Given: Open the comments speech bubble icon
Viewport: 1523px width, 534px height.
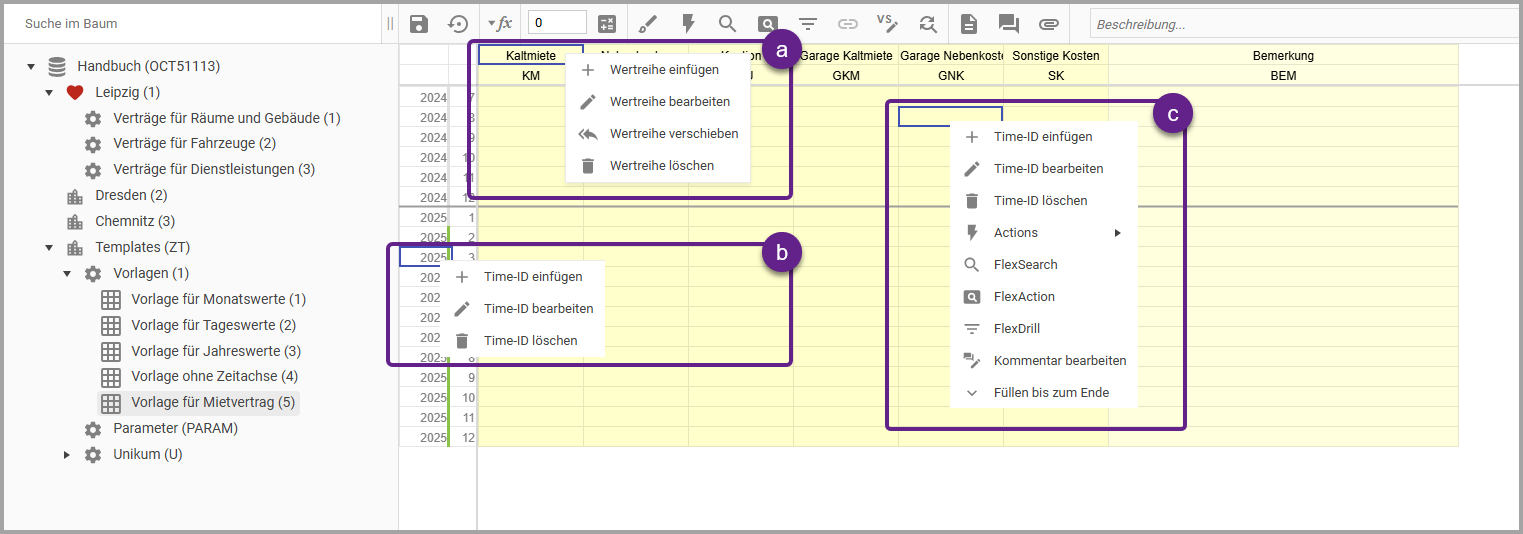Looking at the screenshot, I should [1008, 24].
